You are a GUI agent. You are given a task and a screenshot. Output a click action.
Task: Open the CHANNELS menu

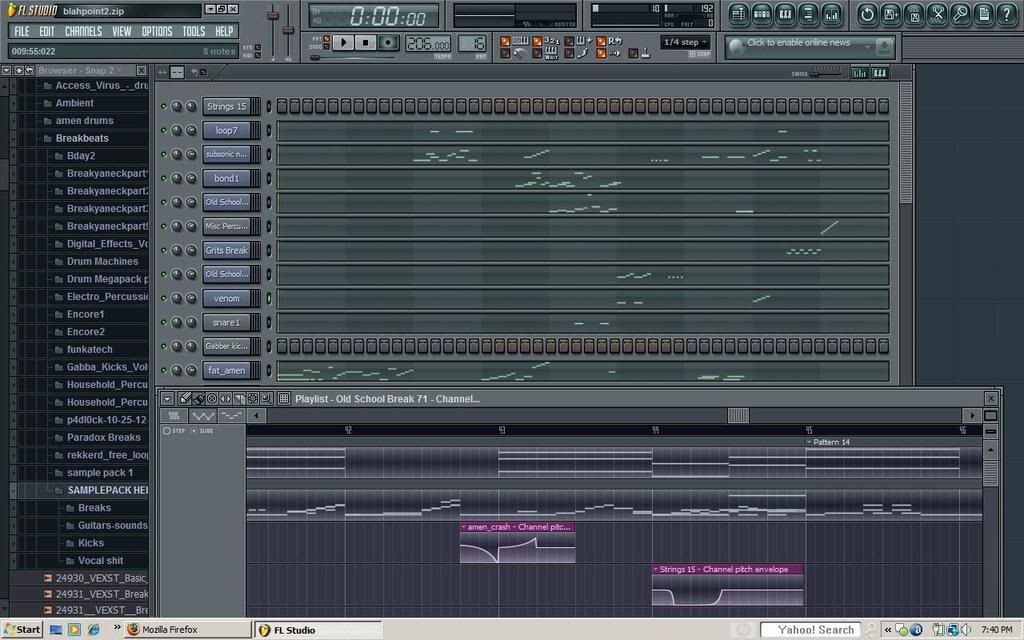point(83,31)
